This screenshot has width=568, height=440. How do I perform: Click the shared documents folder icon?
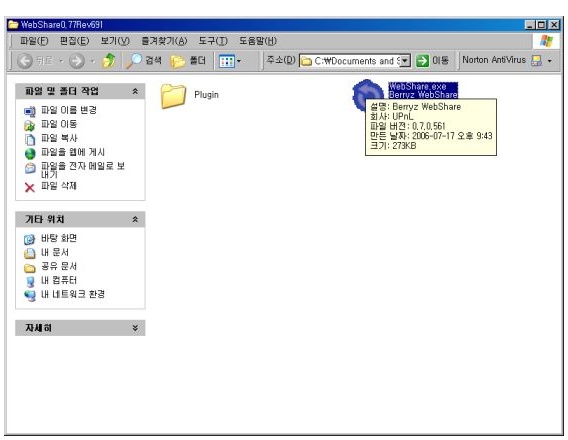pos(30,268)
